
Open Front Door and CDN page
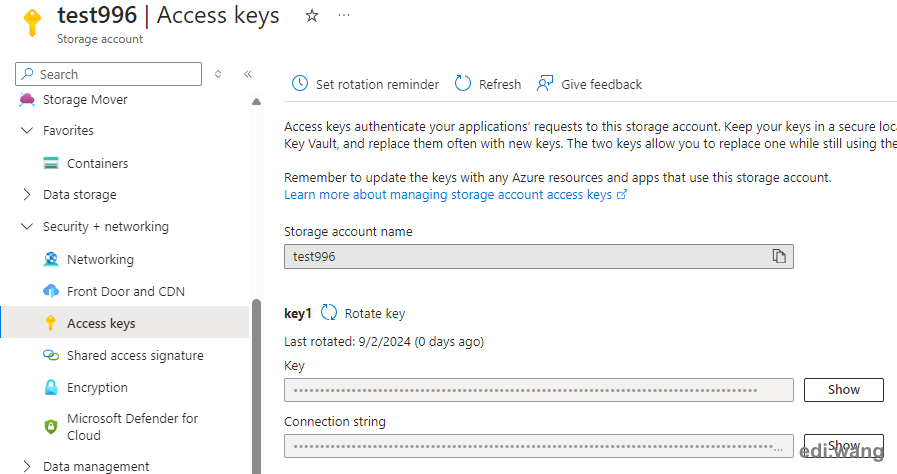126,291
